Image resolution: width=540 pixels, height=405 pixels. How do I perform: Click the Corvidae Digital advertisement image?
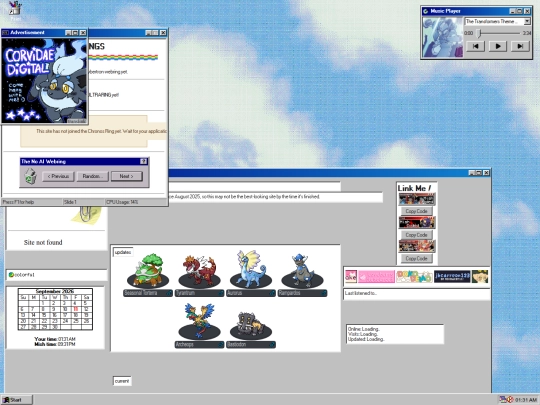(x=44, y=80)
